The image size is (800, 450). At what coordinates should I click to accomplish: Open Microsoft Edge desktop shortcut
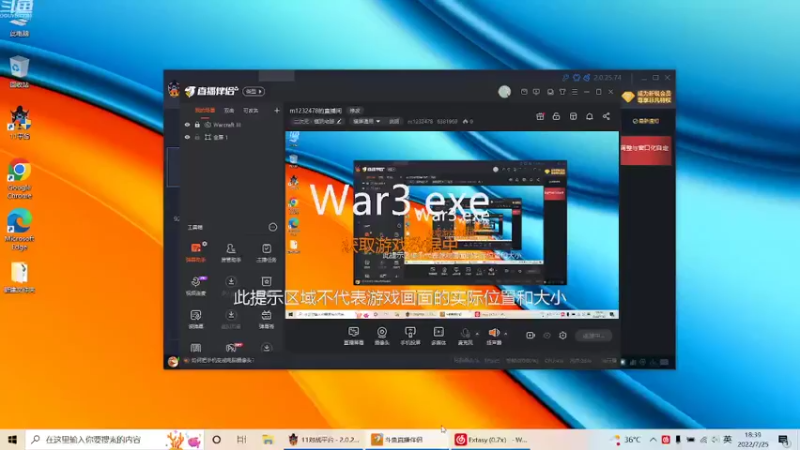click(x=19, y=229)
